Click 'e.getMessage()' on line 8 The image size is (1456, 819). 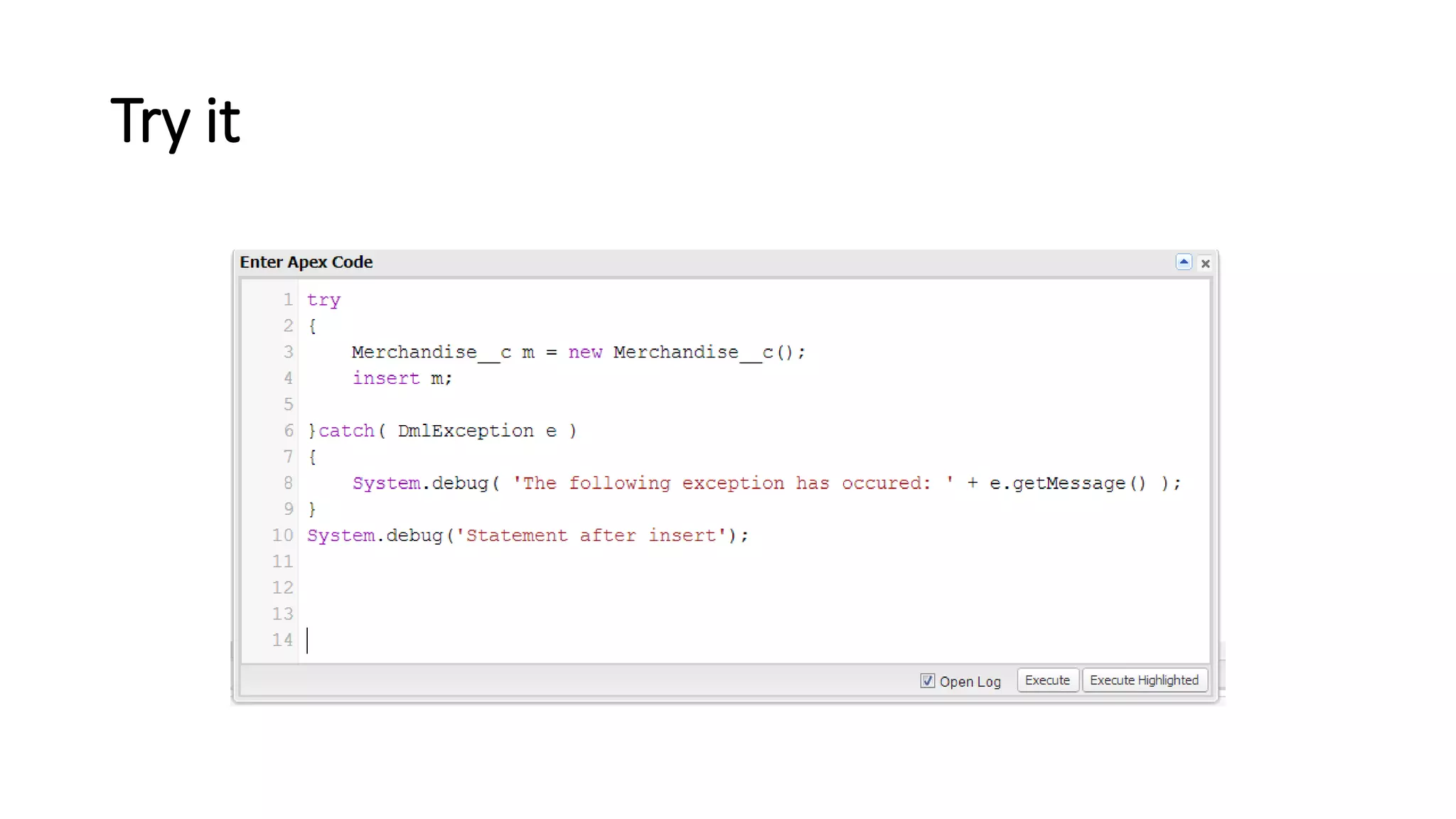pyautogui.click(x=1067, y=483)
